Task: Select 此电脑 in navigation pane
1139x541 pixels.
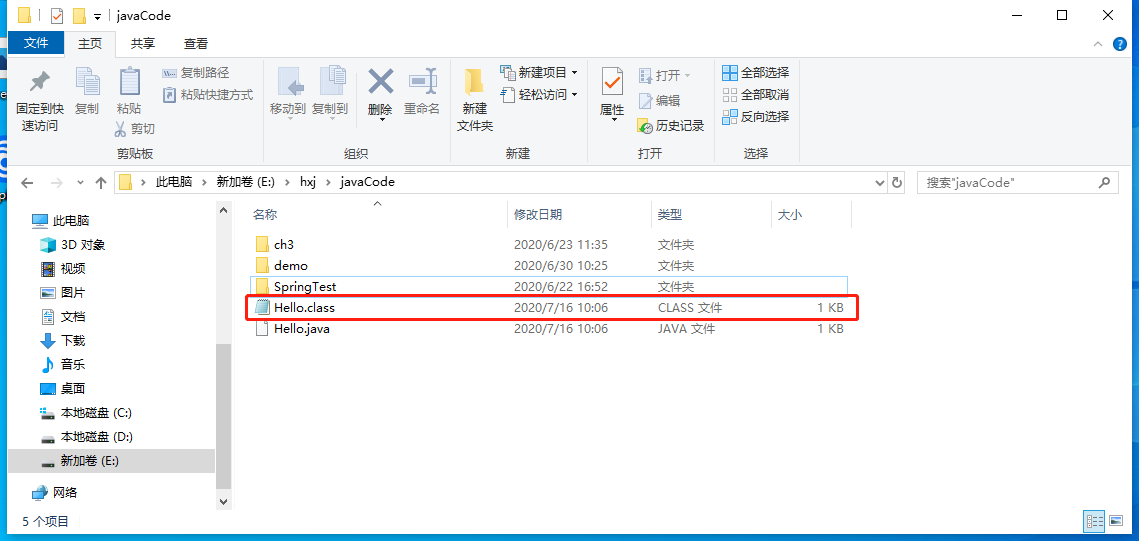Action: [61, 221]
